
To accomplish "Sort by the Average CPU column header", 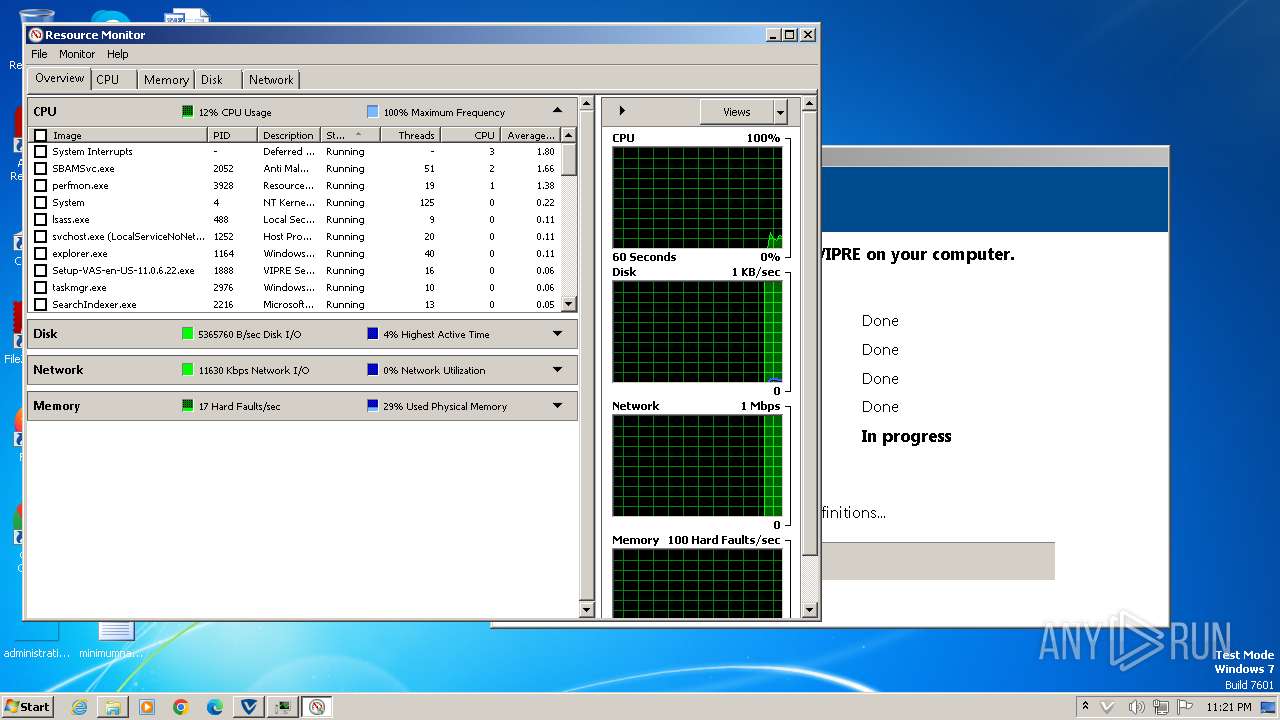I will 530,135.
